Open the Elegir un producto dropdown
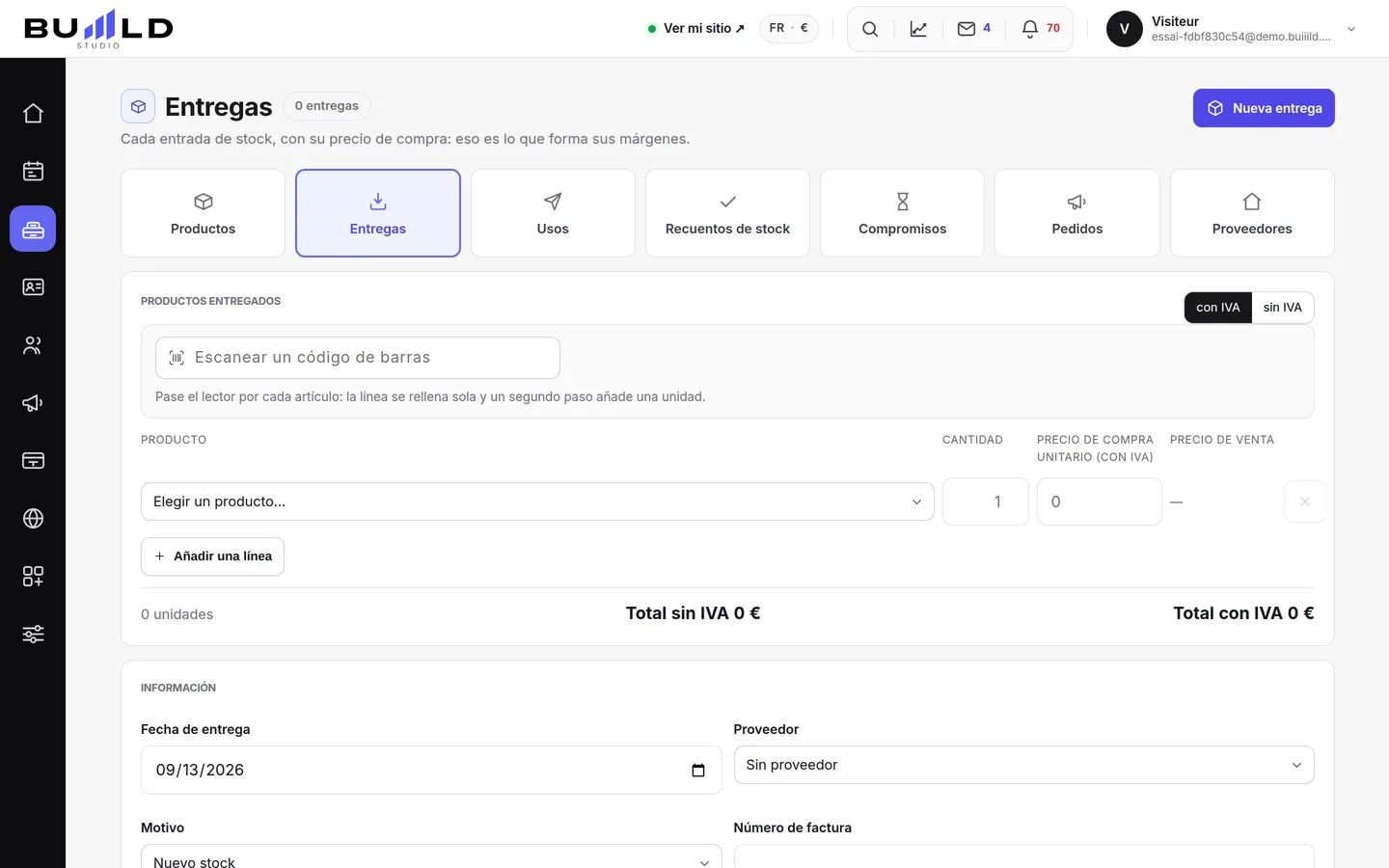 pos(537,502)
